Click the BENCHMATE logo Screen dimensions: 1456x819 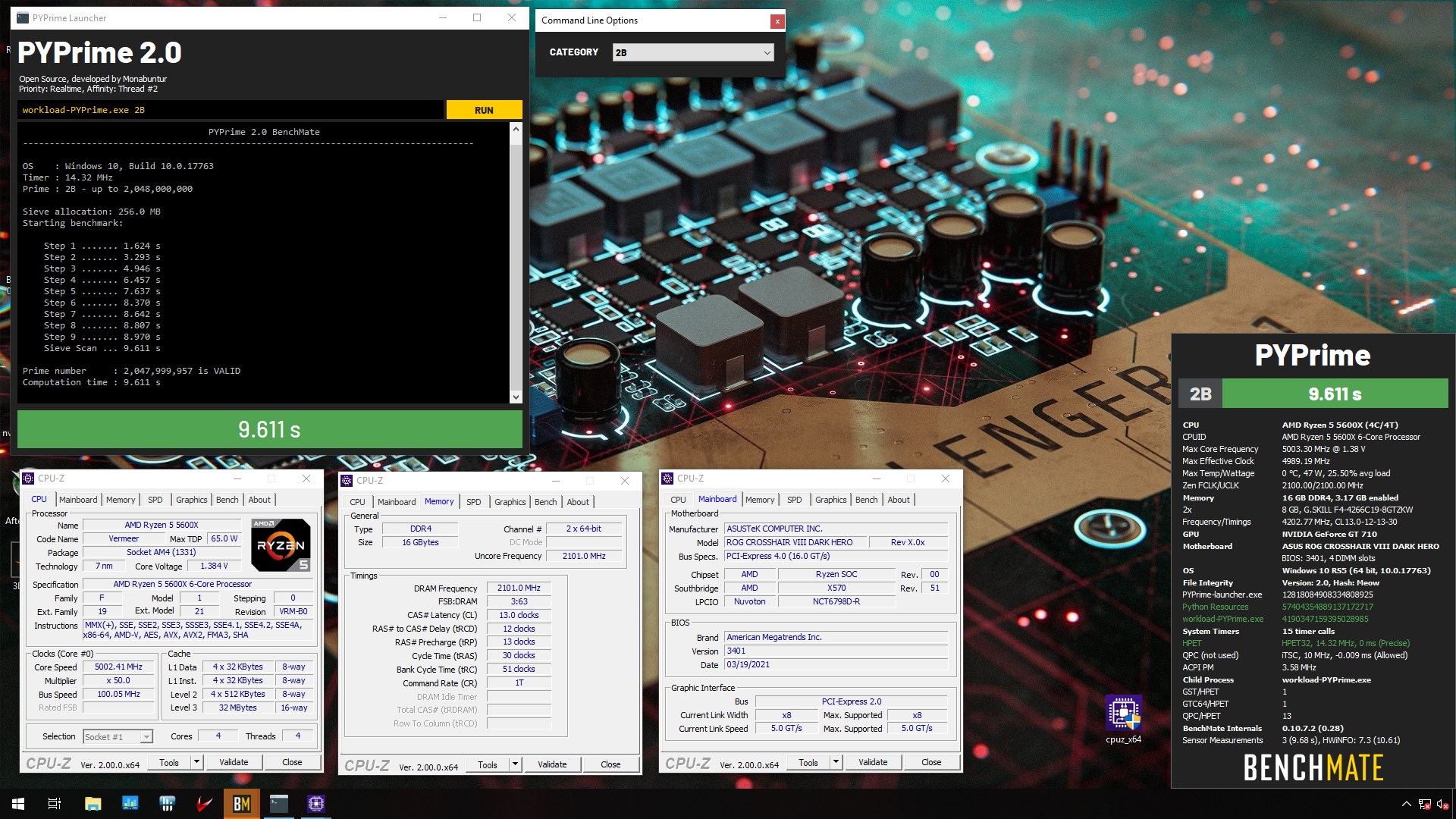pos(1313,768)
